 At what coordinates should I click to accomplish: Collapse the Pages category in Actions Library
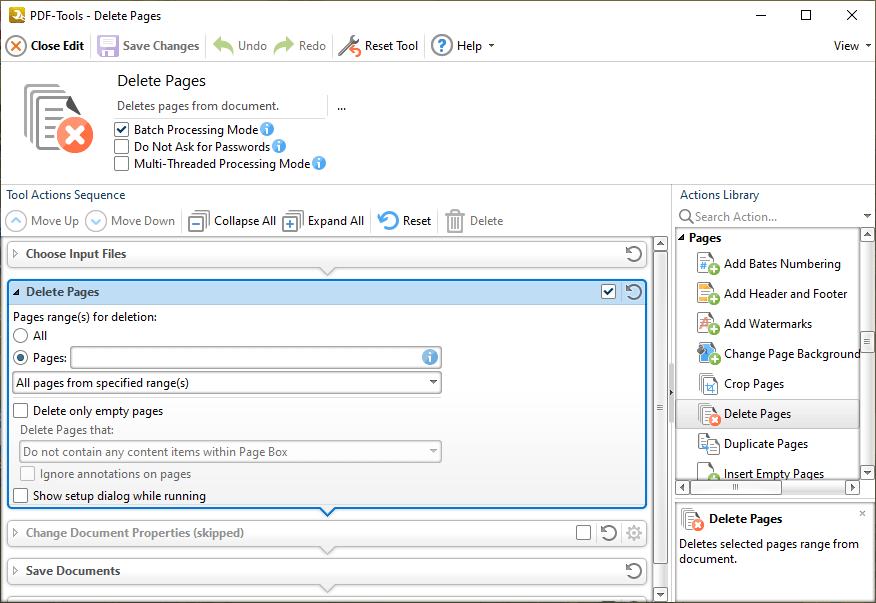point(682,238)
